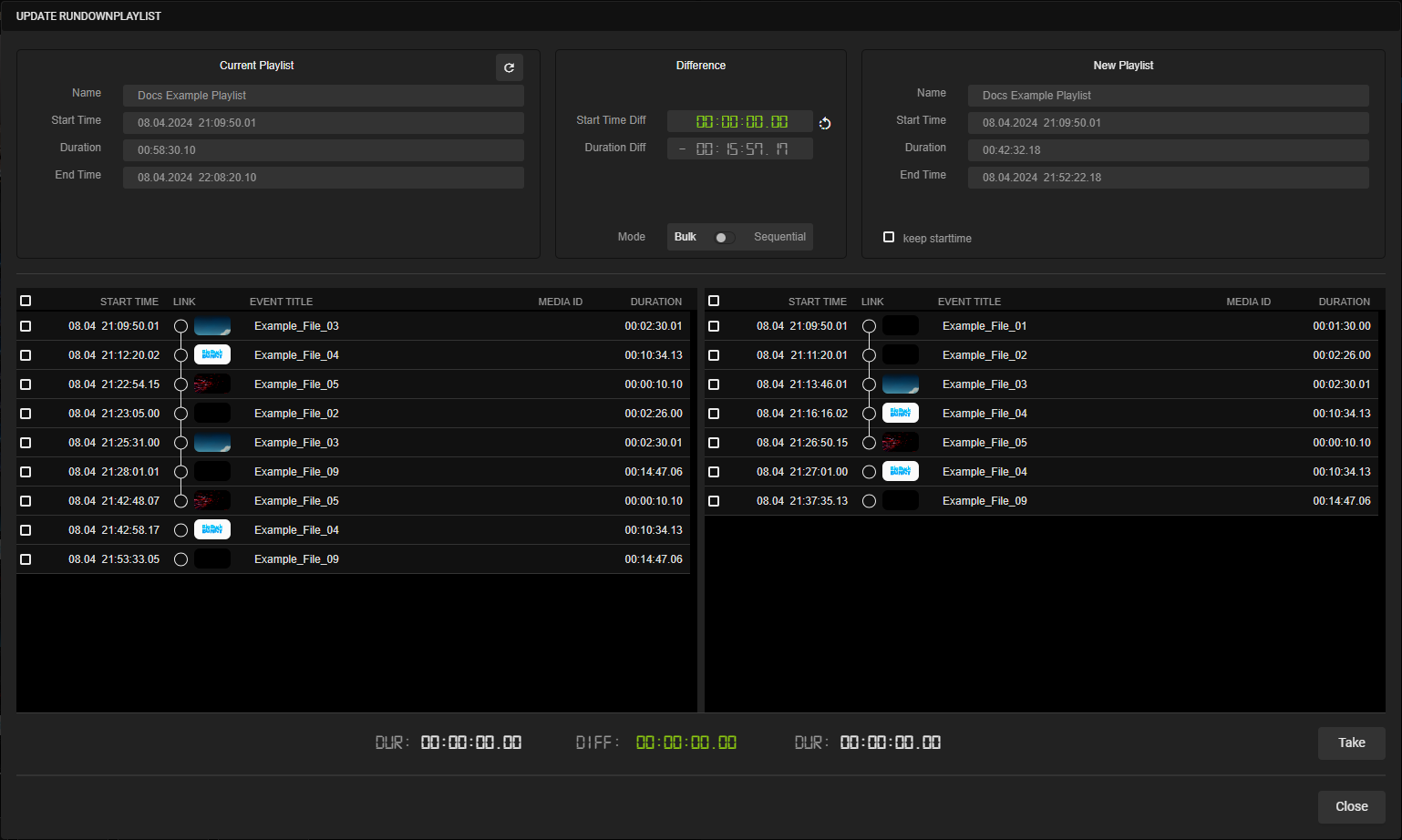Refresh the Current Playlist panel
Screen dimensions: 1402x840
509,67
